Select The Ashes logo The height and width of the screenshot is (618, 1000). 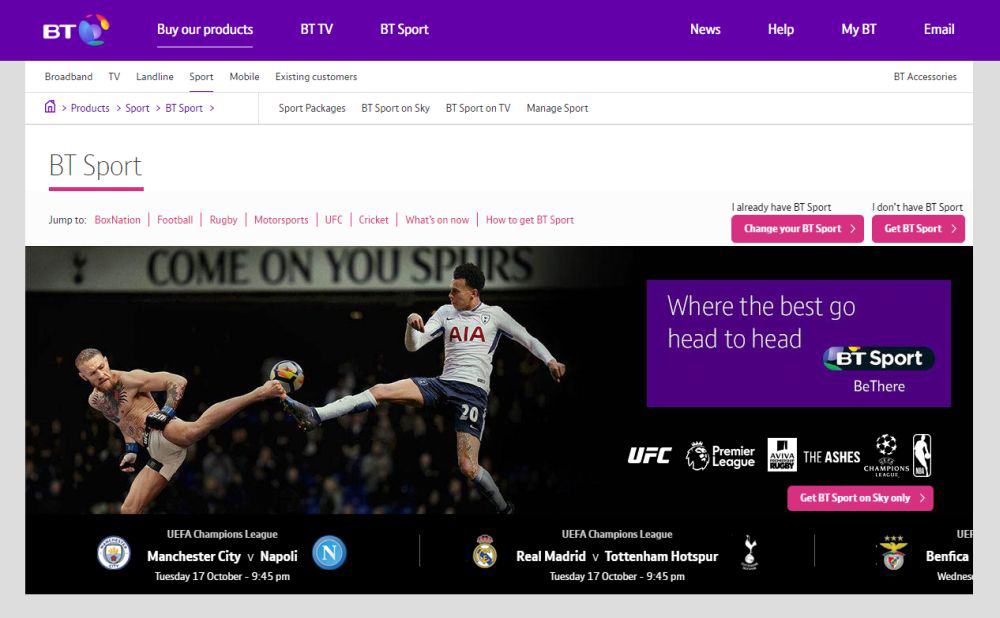coord(834,456)
